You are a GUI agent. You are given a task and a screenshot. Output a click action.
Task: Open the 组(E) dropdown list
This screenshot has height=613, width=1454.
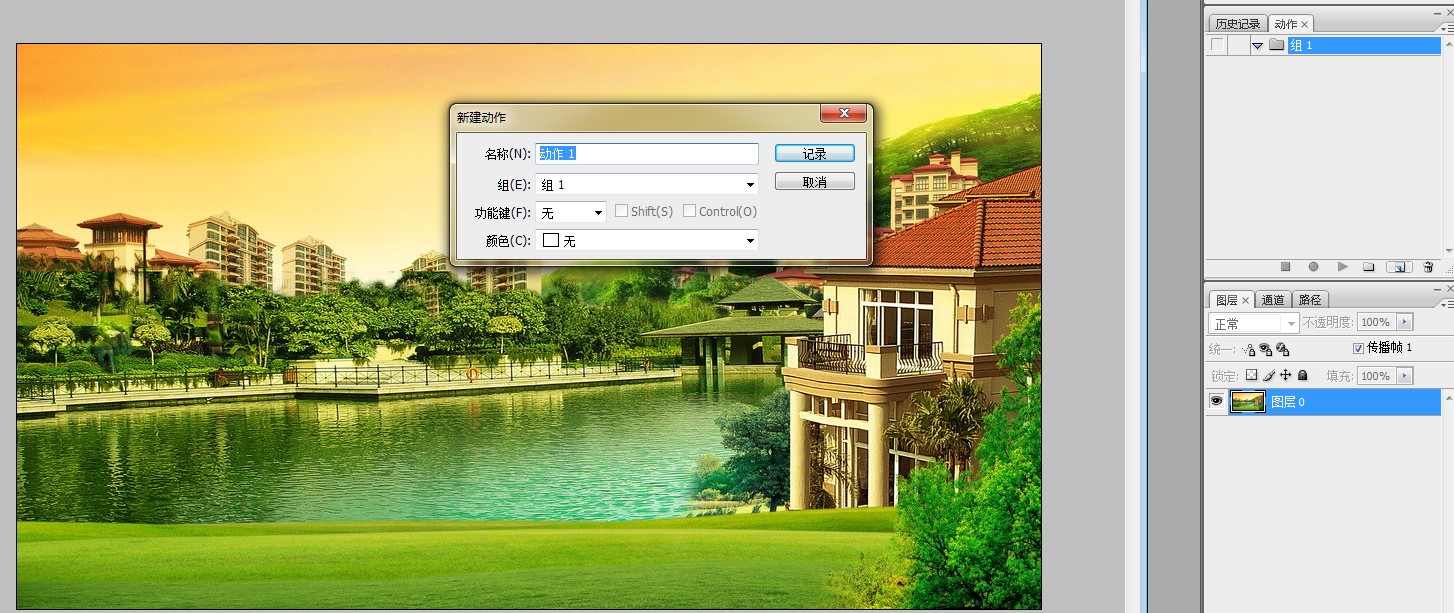coord(750,185)
